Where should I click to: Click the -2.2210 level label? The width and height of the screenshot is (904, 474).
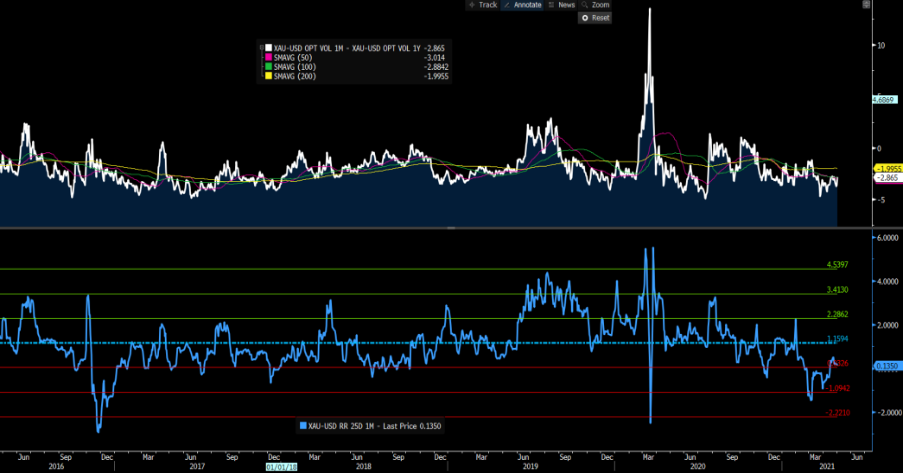[x=837, y=413]
